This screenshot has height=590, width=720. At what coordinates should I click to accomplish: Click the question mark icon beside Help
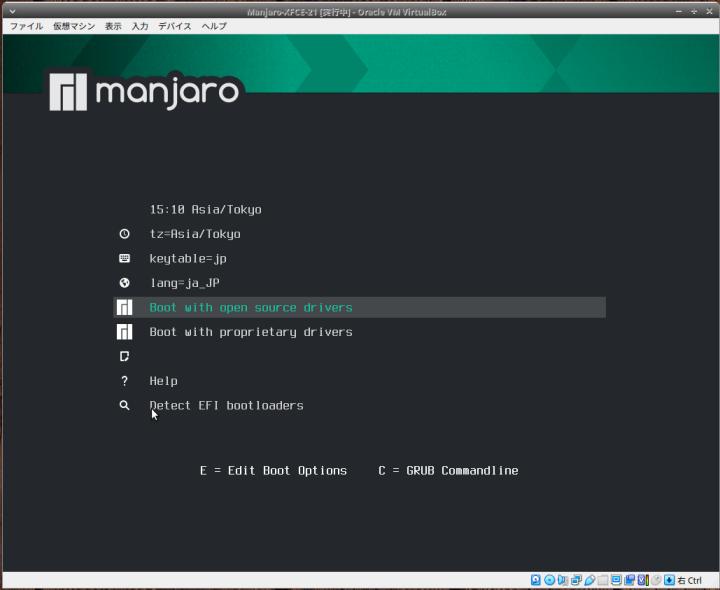click(124, 381)
